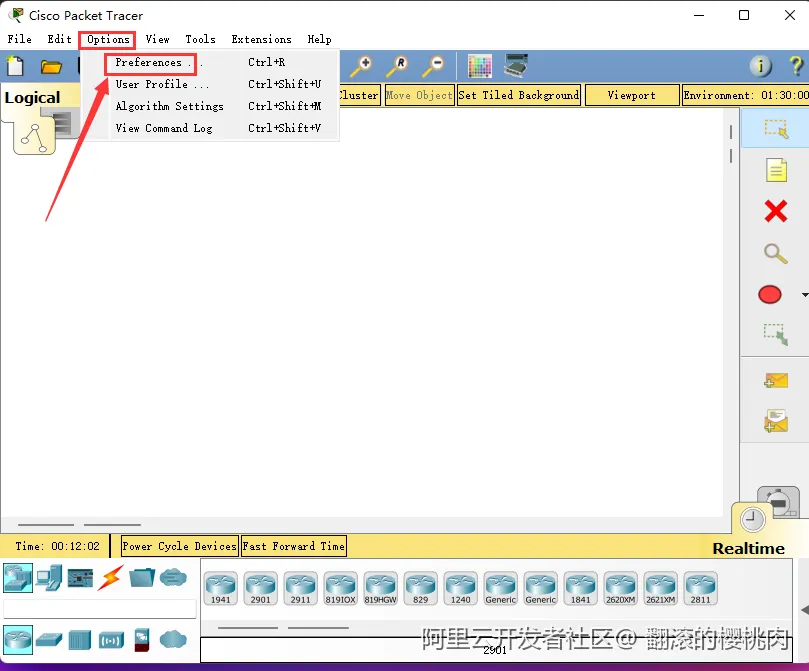Screen dimensions: 809x671
Task: Click the Zoom Reset magnifier
Action: click(x=397, y=66)
